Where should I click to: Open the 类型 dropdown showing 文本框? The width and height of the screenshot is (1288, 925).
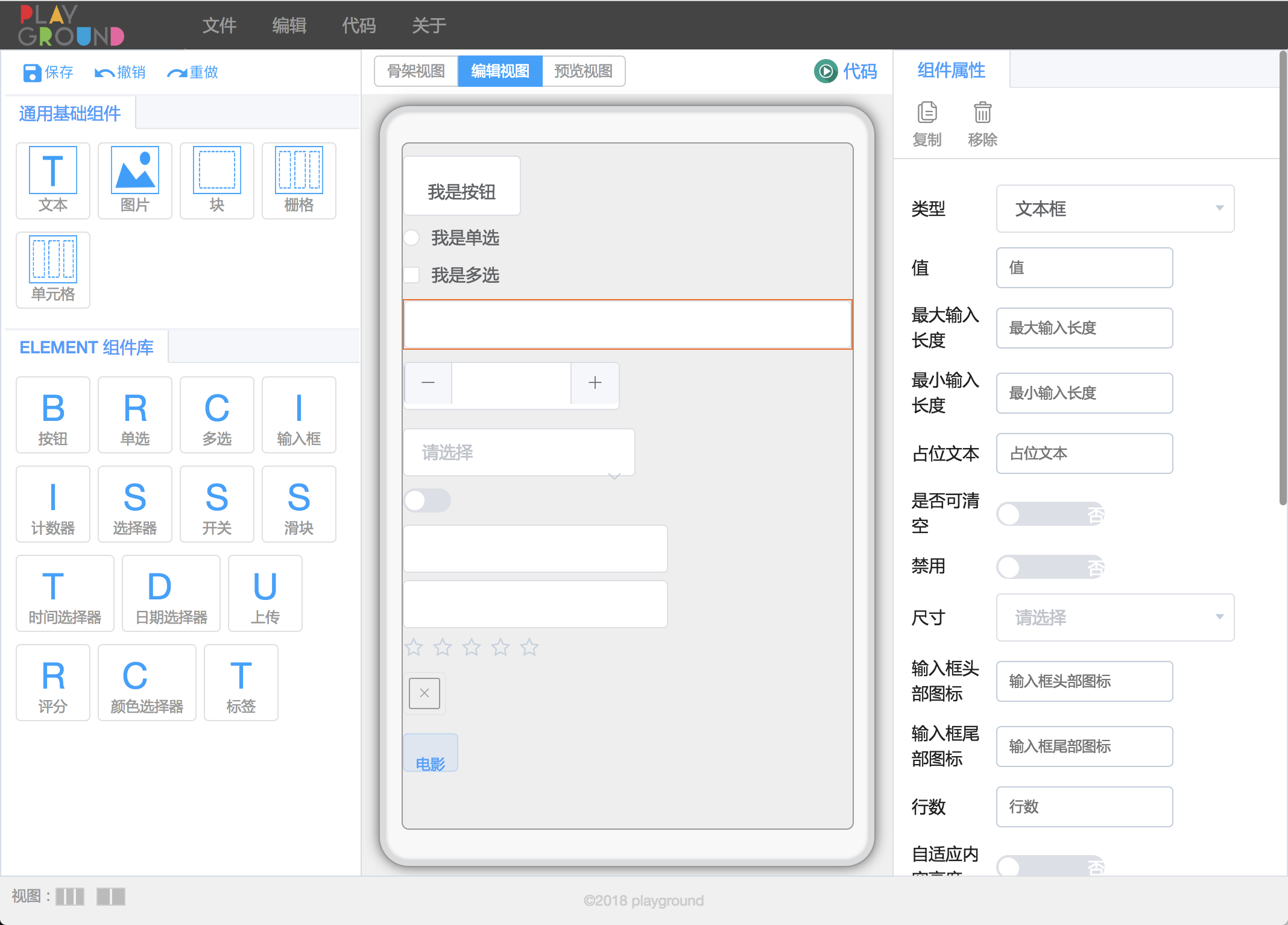[1114, 209]
